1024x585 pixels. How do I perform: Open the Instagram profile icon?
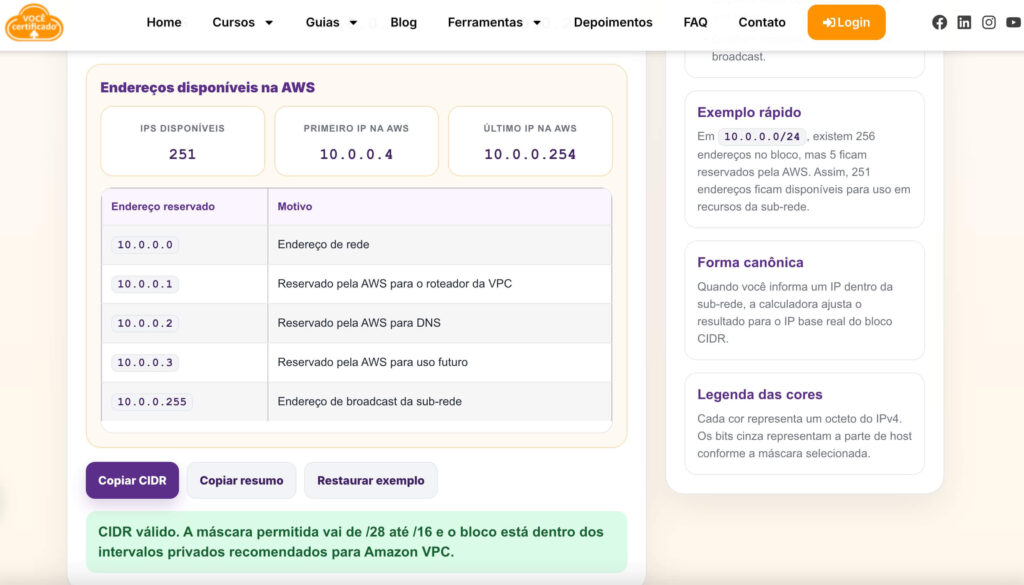pos(989,22)
